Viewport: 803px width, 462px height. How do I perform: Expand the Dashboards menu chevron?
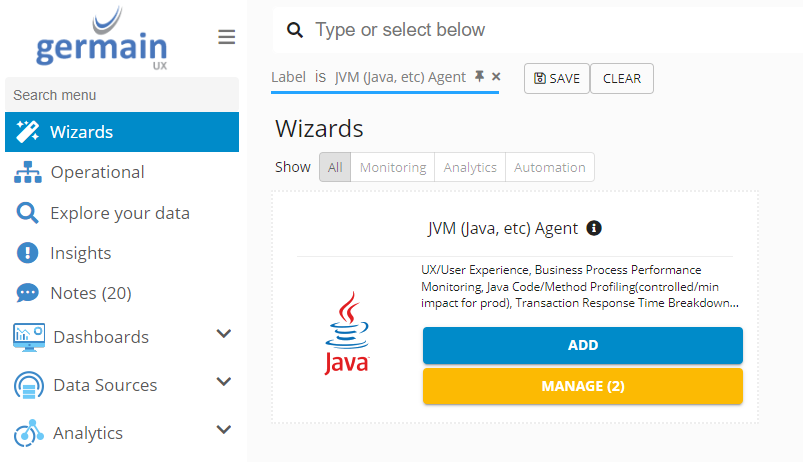pyautogui.click(x=224, y=334)
